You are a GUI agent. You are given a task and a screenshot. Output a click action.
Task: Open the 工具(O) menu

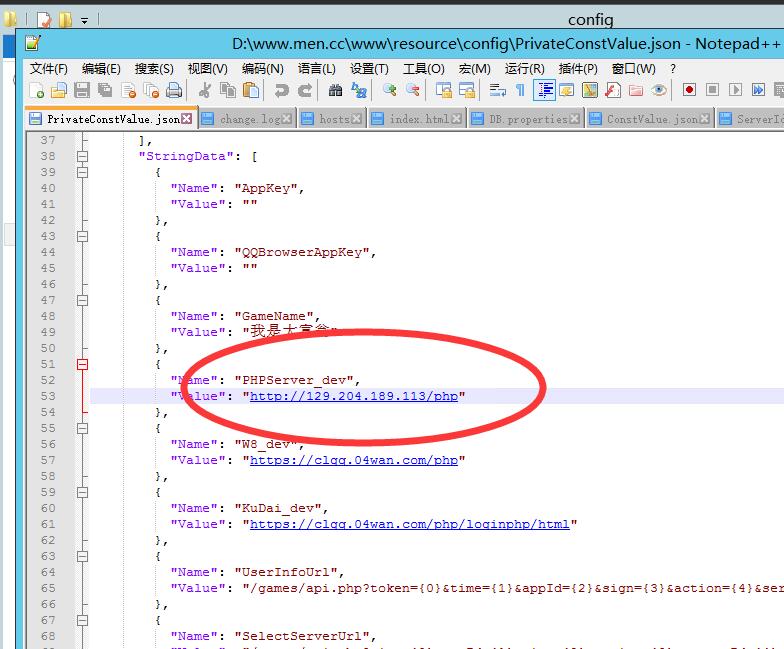424,68
